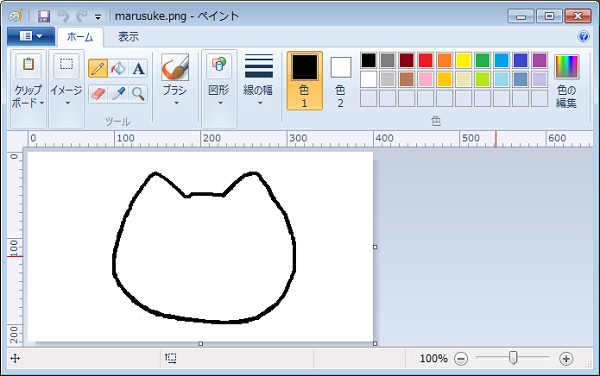
Task: Pick the turquoise blue color swatch
Action: pos(502,60)
